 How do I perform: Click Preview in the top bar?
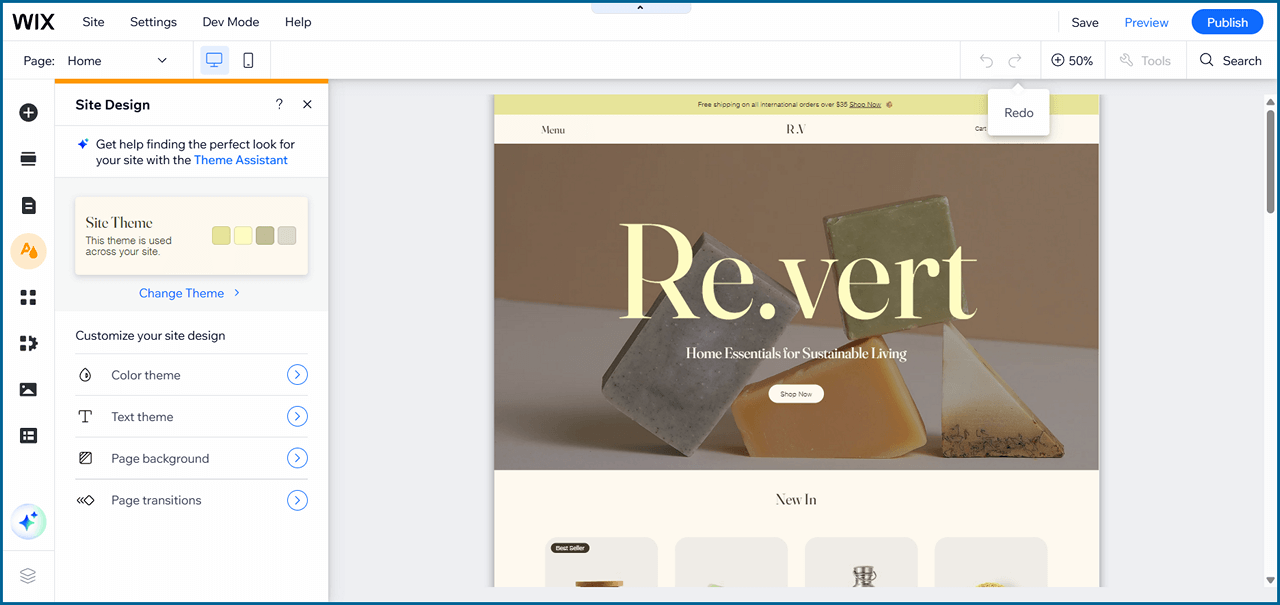(1146, 22)
